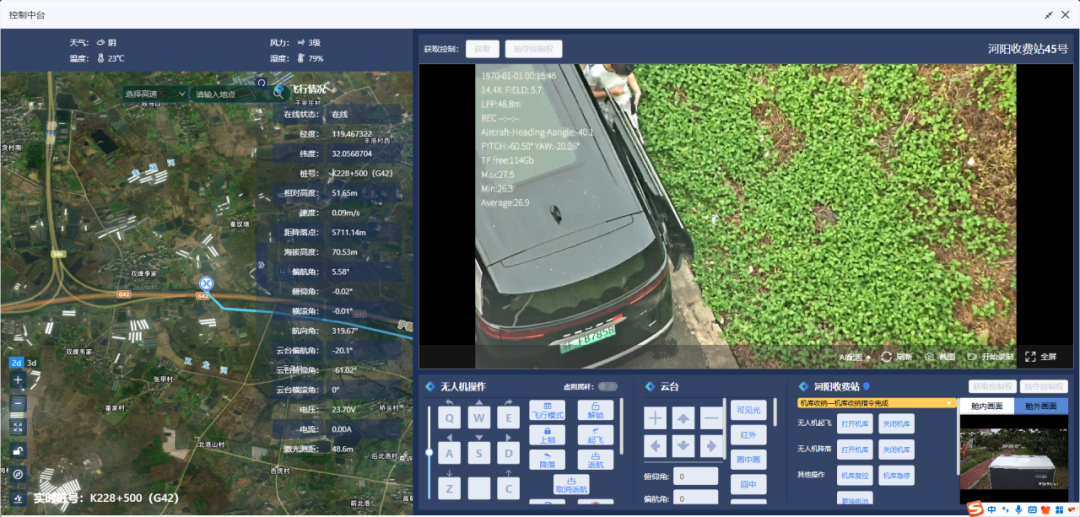This screenshot has height=517, width=1080.
Task: Click the 飞行模式 flight mode button
Action: tap(547, 410)
